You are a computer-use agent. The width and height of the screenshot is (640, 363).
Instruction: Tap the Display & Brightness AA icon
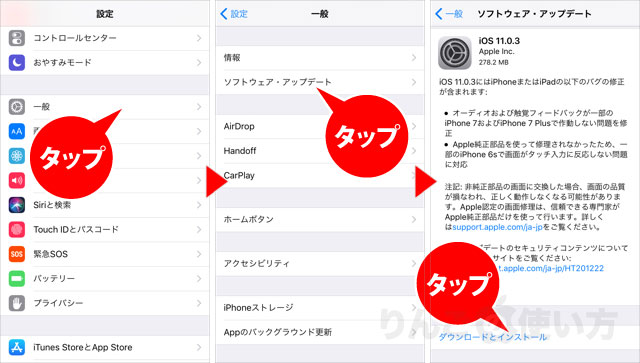click(x=17, y=131)
